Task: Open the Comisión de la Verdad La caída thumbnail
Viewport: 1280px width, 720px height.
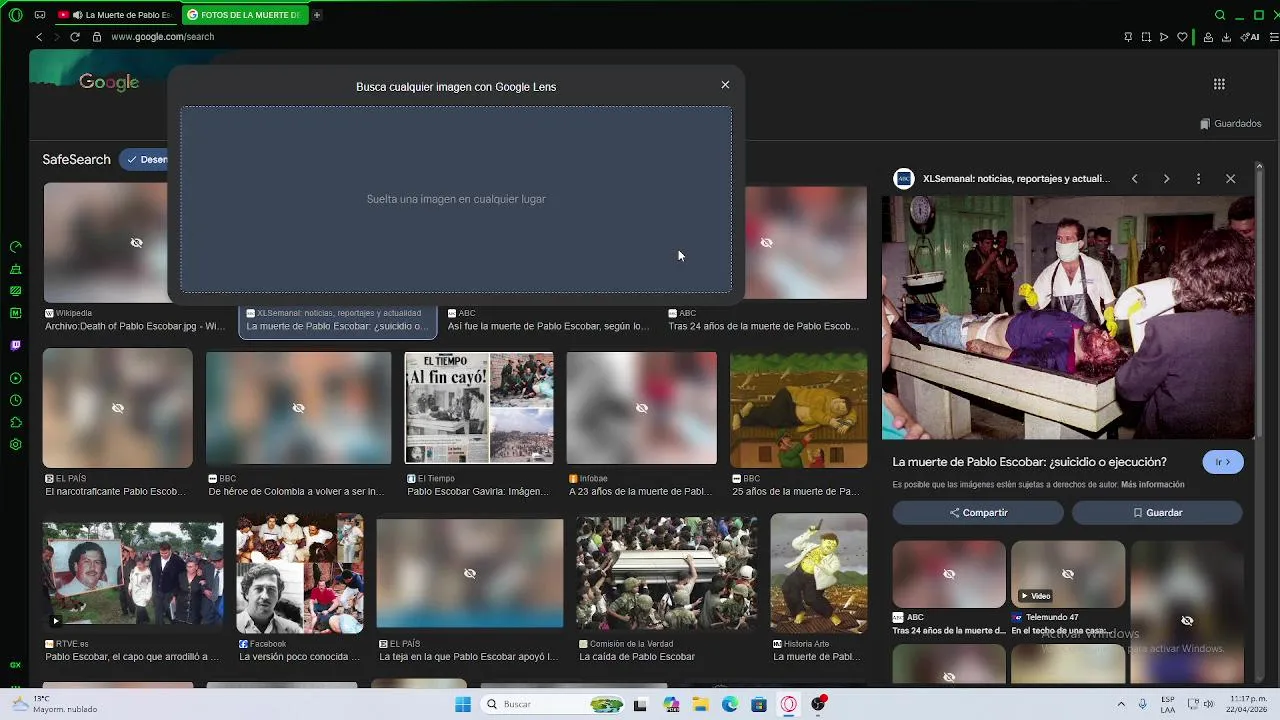Action: click(667, 574)
